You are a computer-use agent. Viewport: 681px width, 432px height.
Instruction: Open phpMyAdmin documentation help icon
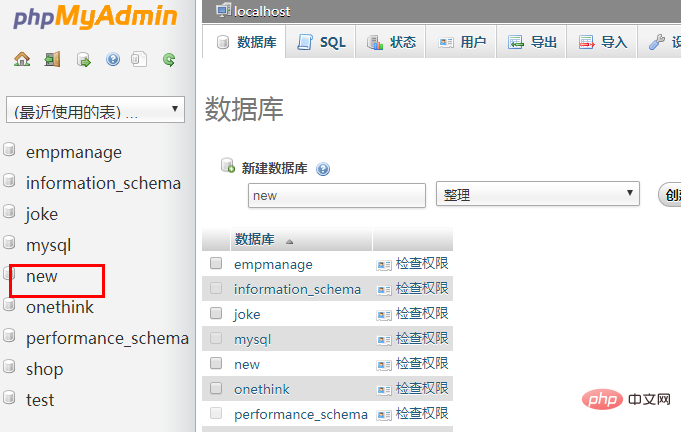pos(112,59)
